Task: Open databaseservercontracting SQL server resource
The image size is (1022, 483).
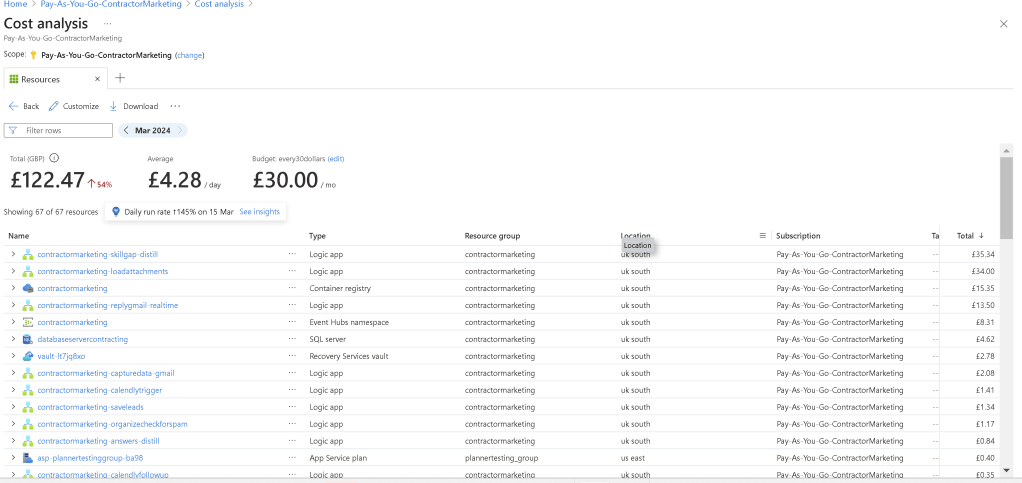Action: 83,339
